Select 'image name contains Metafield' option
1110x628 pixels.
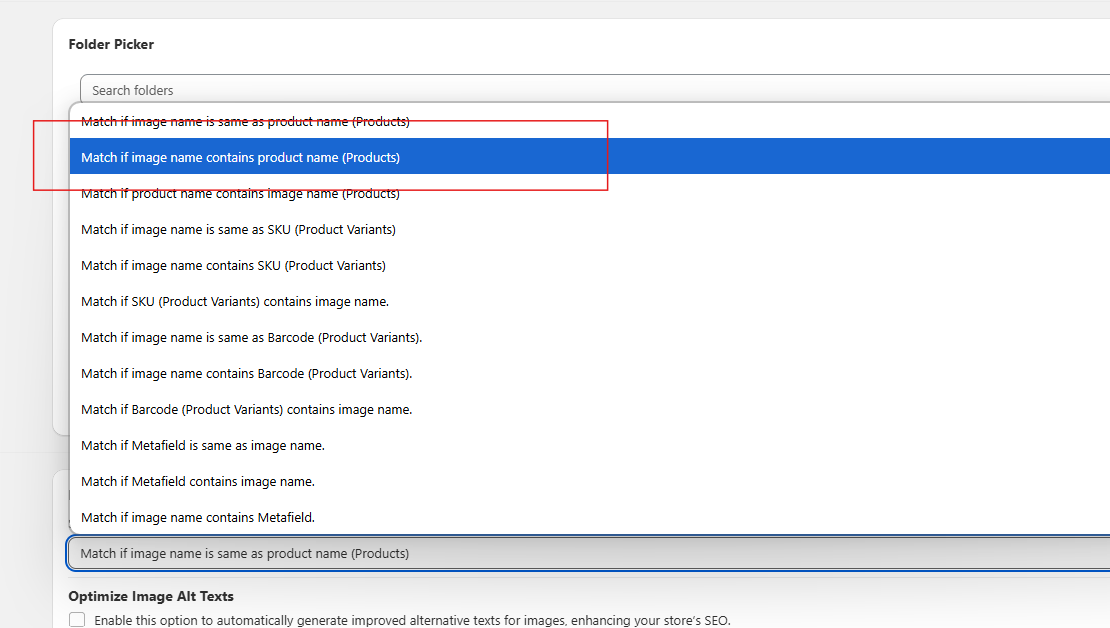tap(198, 518)
